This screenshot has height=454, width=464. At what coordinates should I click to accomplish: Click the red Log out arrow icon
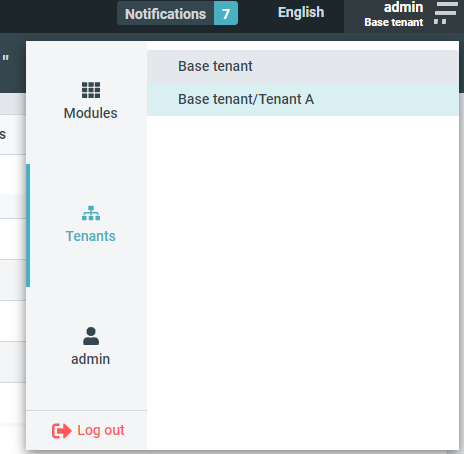(x=62, y=431)
